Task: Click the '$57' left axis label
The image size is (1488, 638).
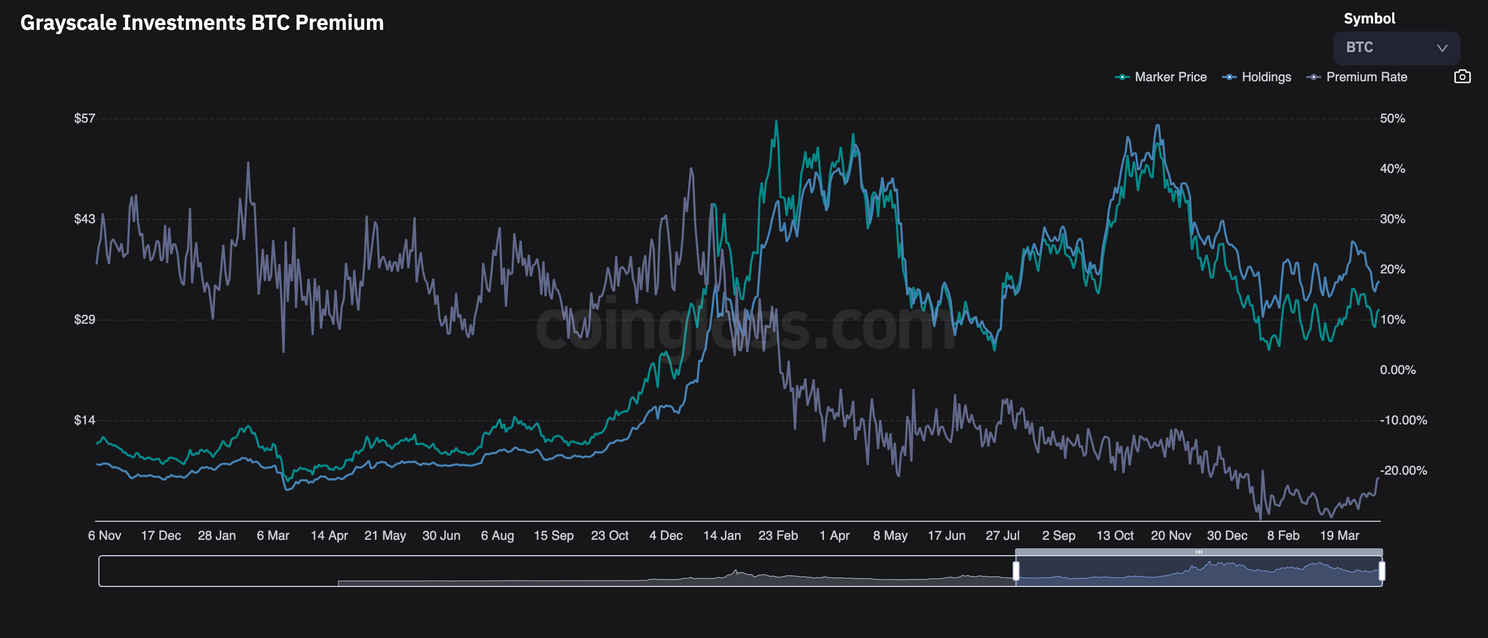Action: click(84, 118)
